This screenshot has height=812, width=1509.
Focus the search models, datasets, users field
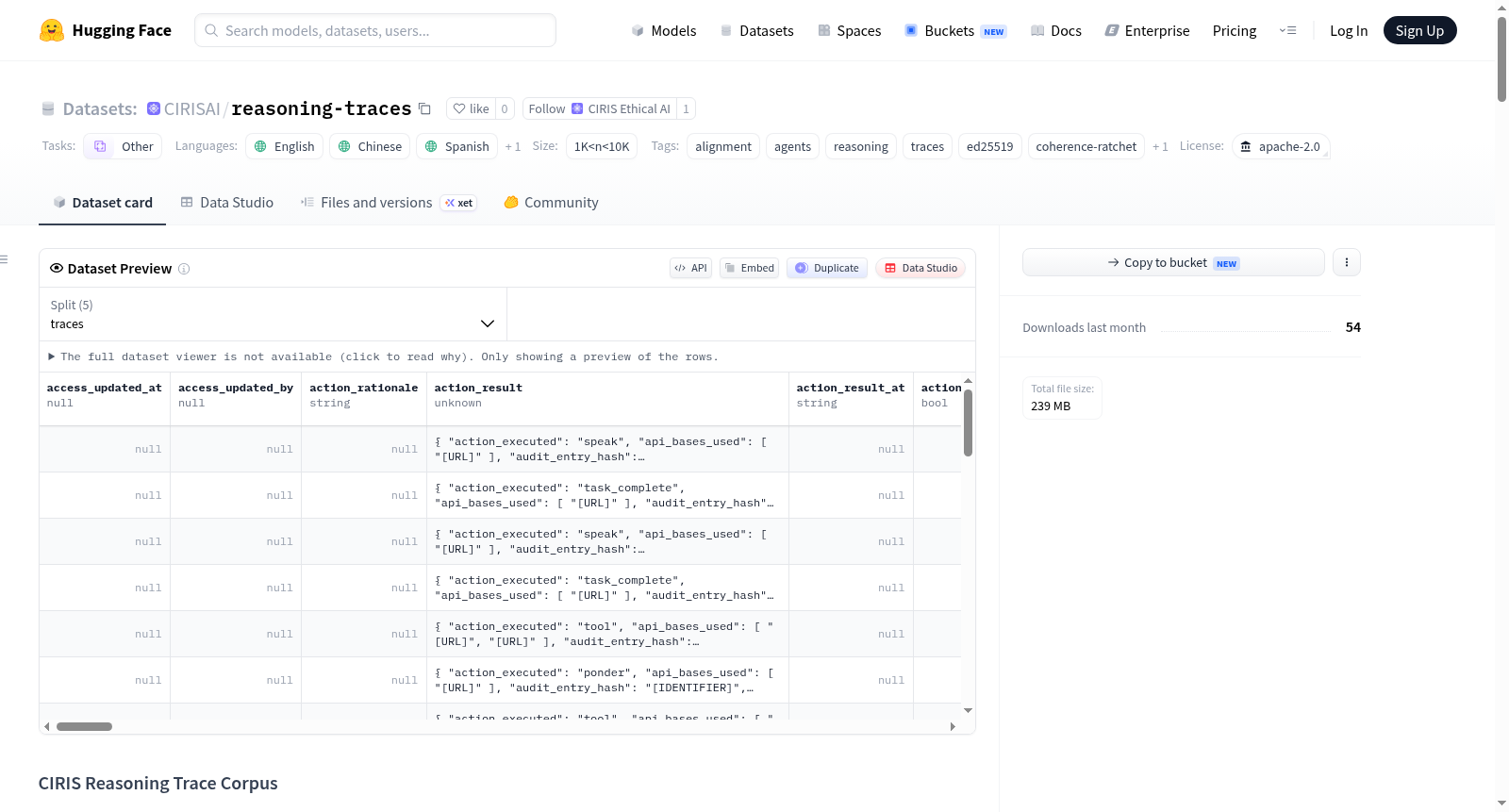click(x=375, y=30)
